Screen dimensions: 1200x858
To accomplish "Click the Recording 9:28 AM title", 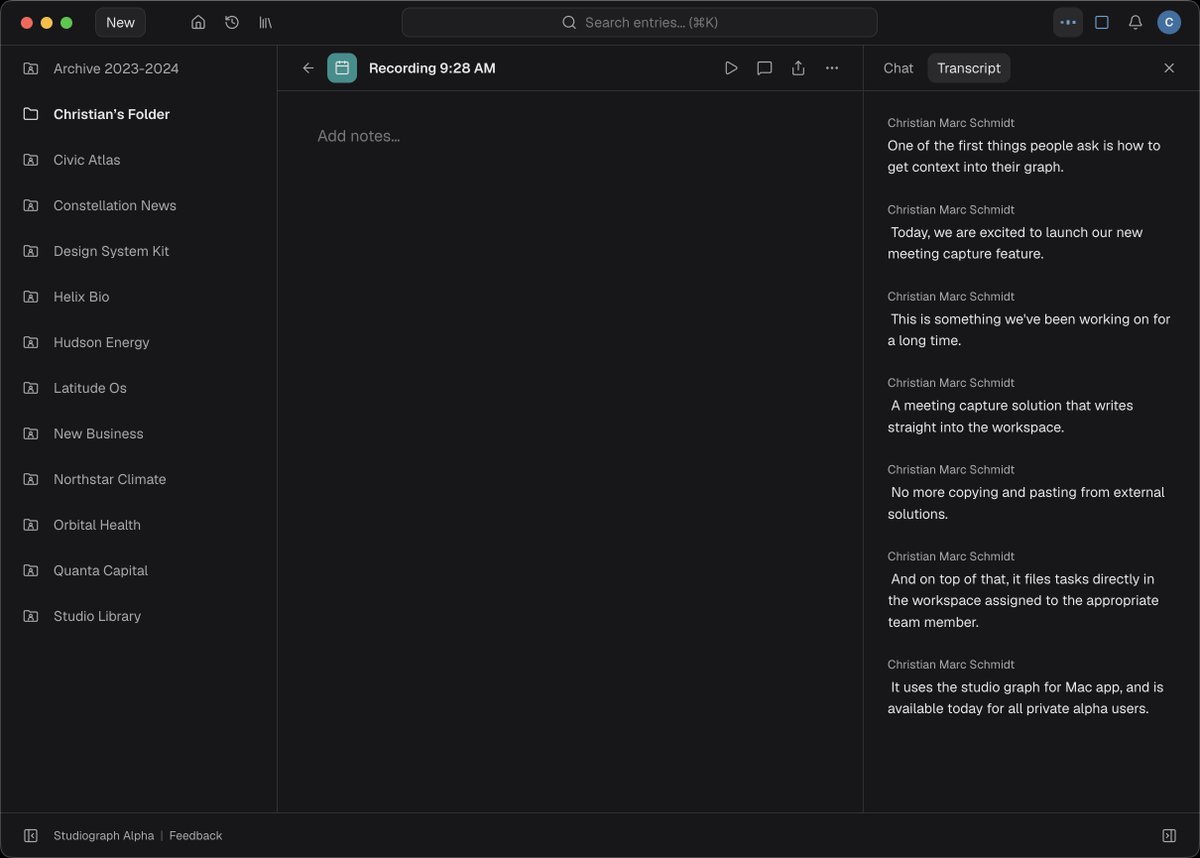I will [x=432, y=68].
